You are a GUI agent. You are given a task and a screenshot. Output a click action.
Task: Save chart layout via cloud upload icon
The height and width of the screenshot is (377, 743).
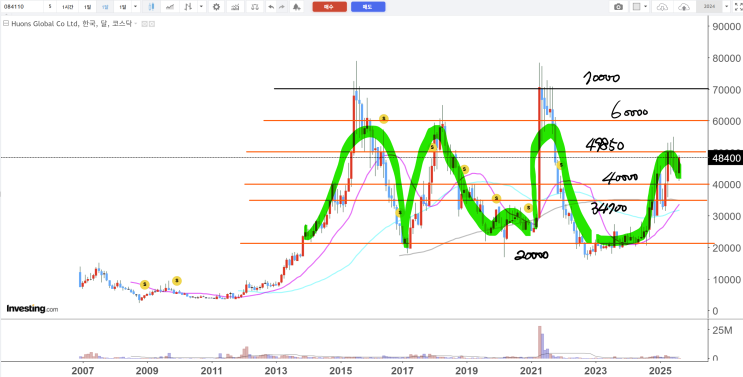684,7
